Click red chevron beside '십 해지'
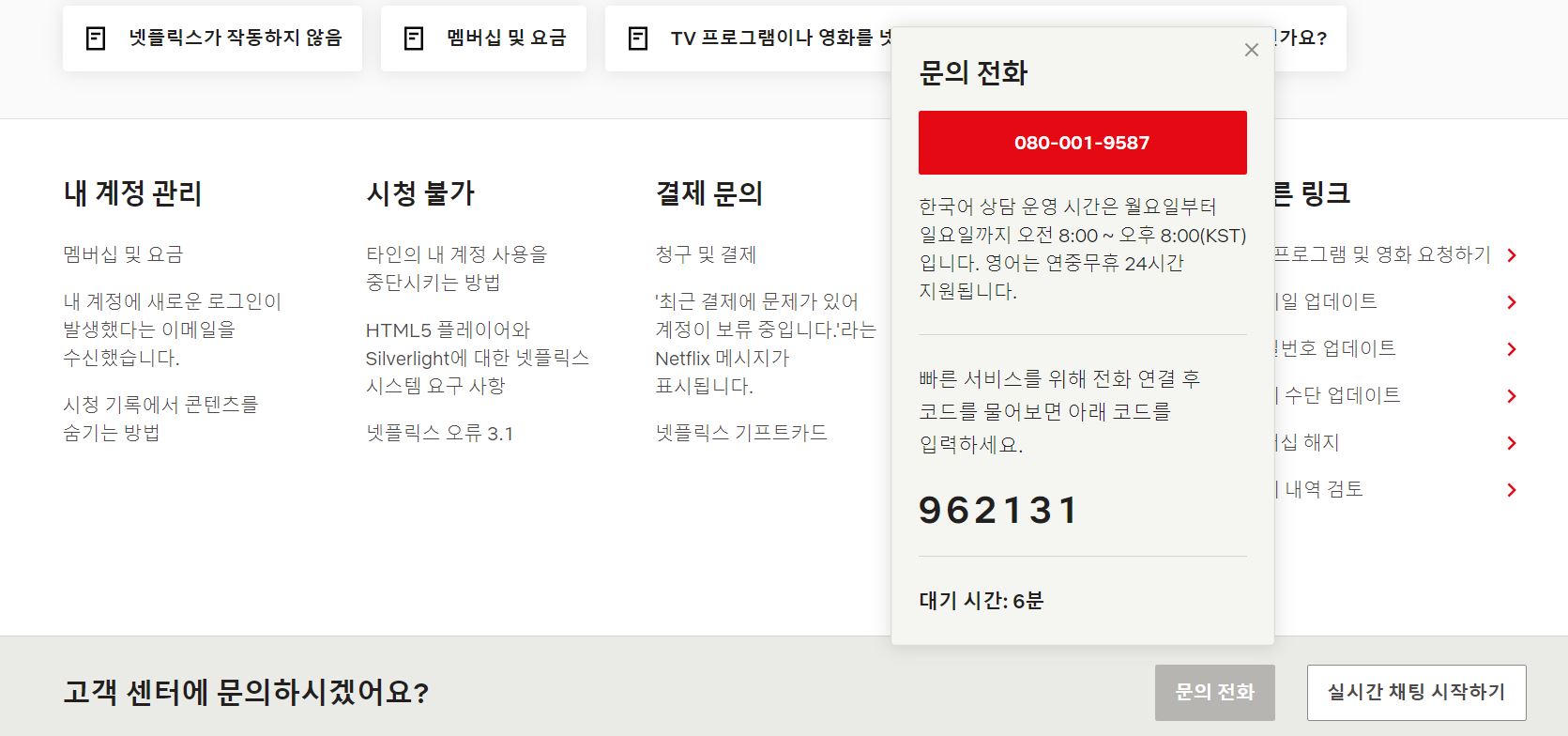The image size is (1568, 736). pos(1511,443)
